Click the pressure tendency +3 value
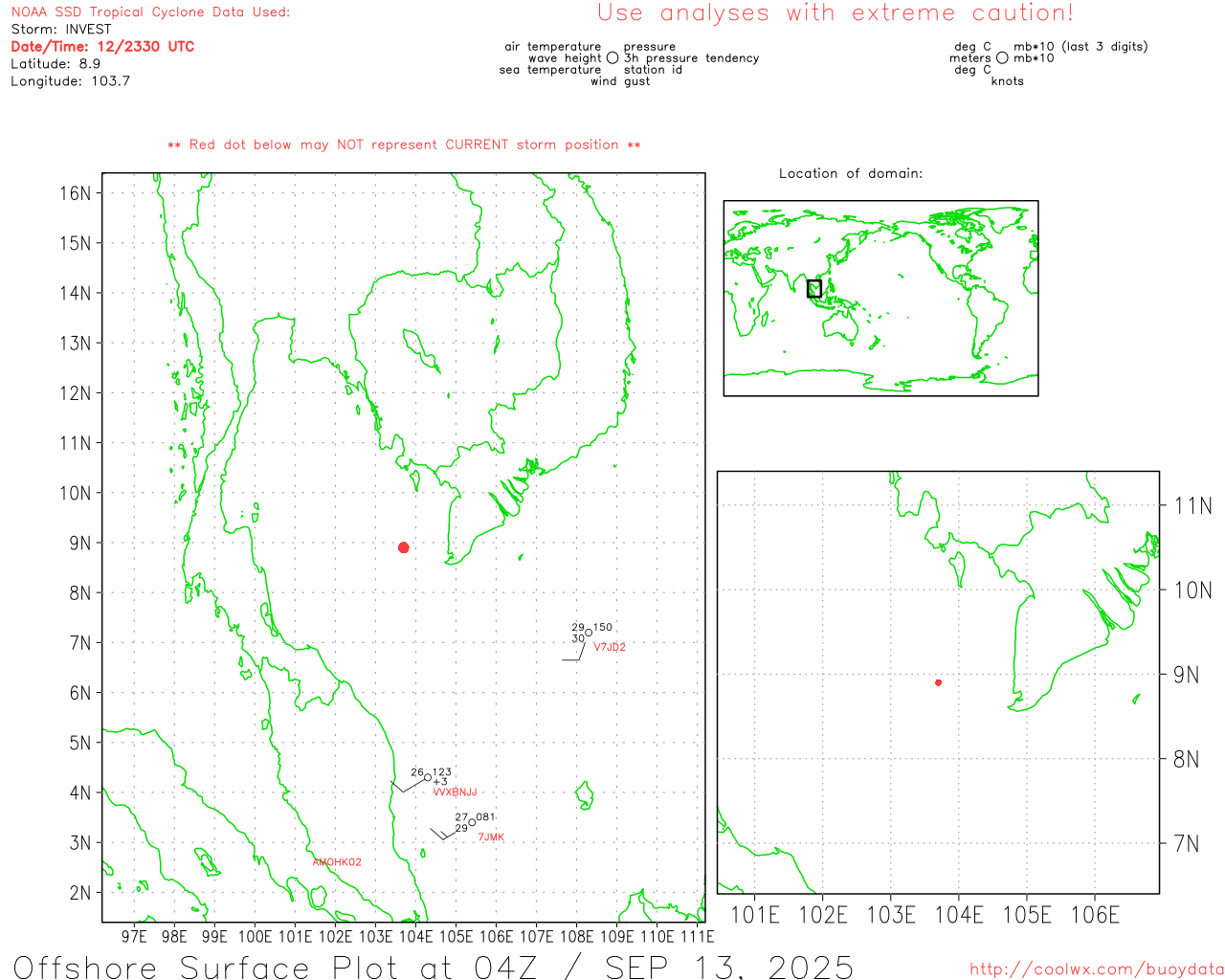Viewport: 1225px width, 980px height. pos(440,782)
